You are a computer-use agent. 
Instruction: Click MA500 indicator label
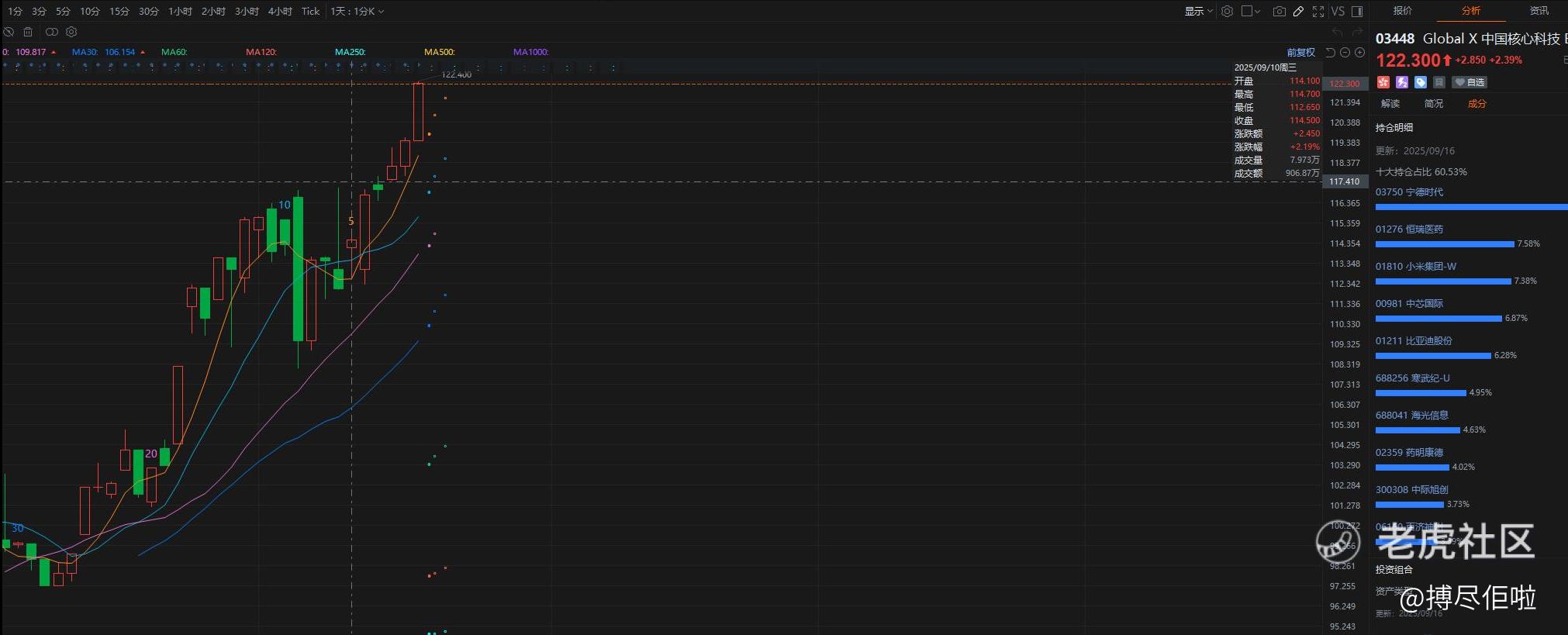(x=440, y=52)
